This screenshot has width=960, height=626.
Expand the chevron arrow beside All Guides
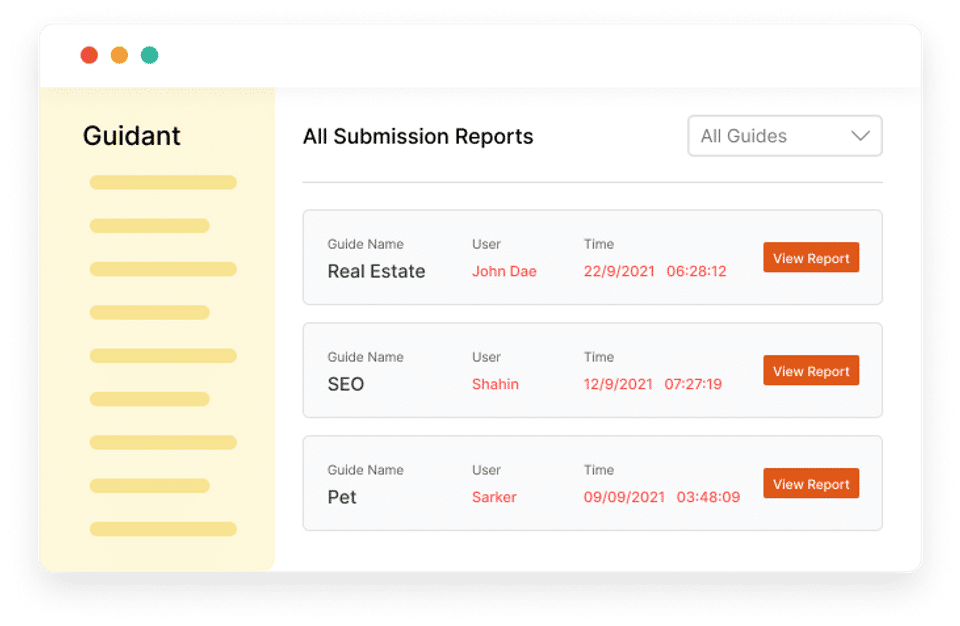coord(860,136)
